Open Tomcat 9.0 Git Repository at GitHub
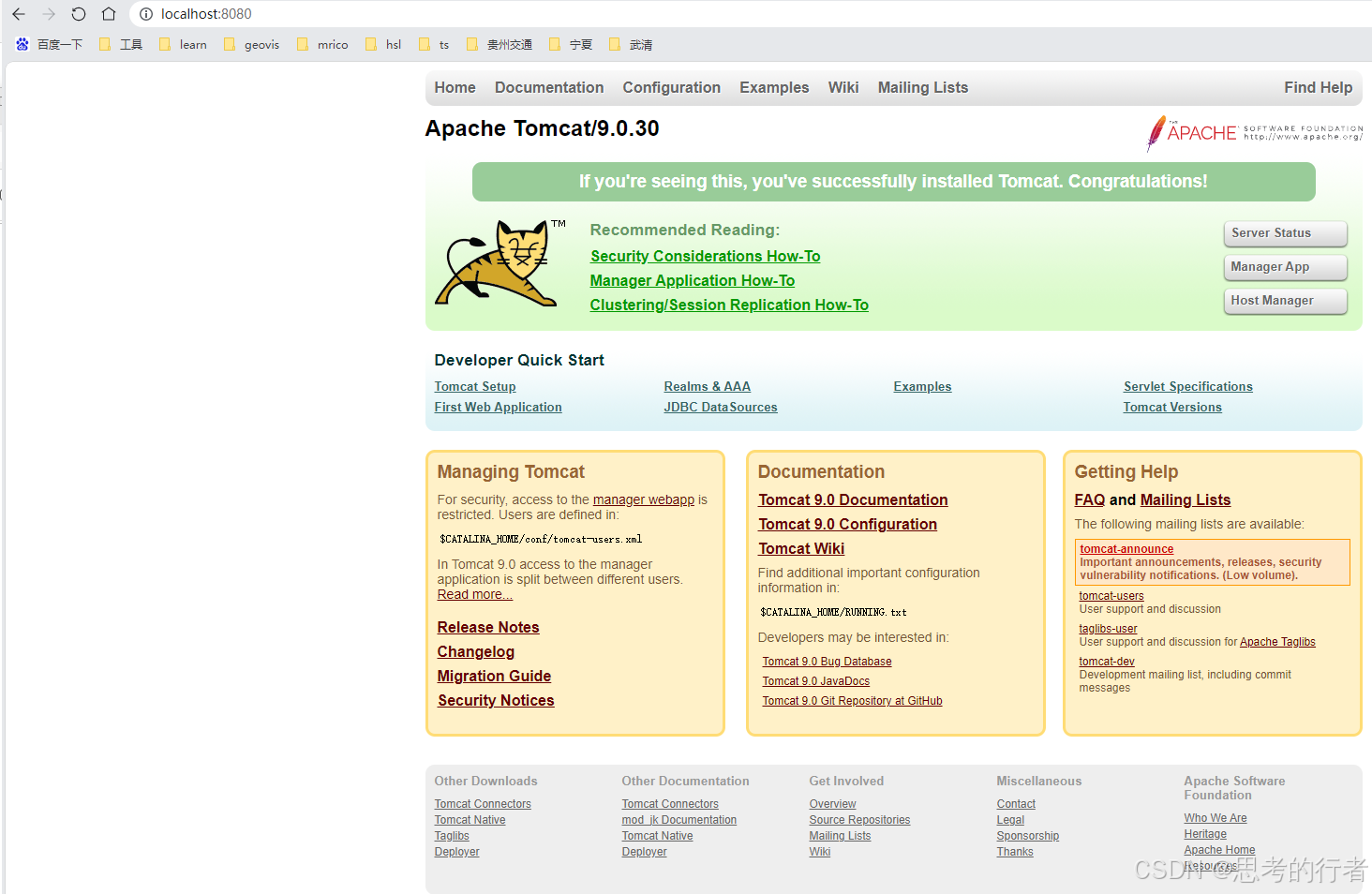This screenshot has height=894, width=1372. (852, 701)
